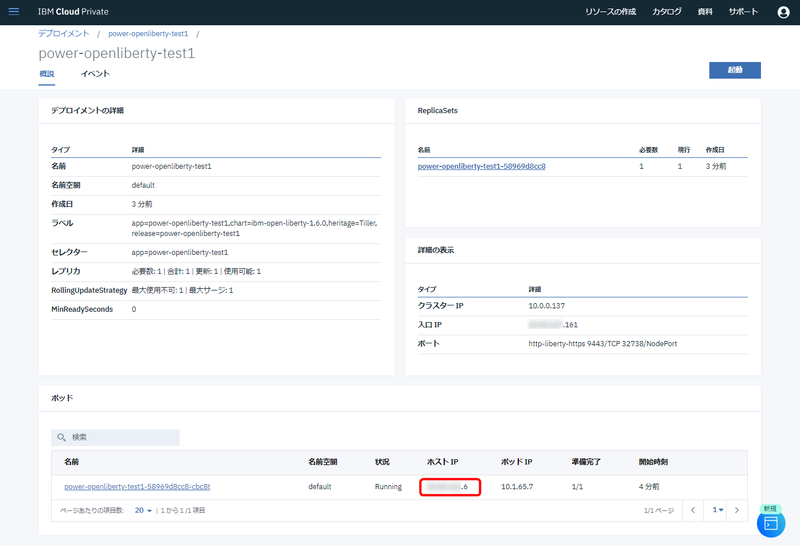Select the MinReadySeconds row label
Viewport: 800px width, 546px height.
[82, 309]
